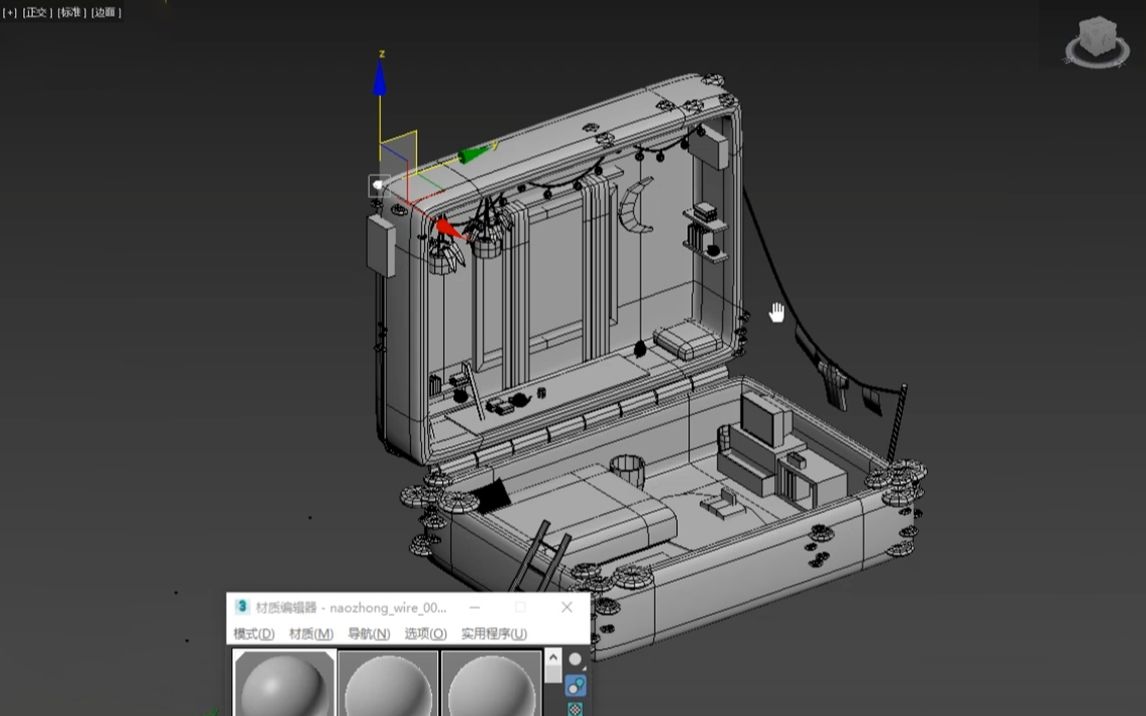Image resolution: width=1146 pixels, height=716 pixels.
Task: Open the 模式(D) menu in material editor
Action: coord(258,633)
